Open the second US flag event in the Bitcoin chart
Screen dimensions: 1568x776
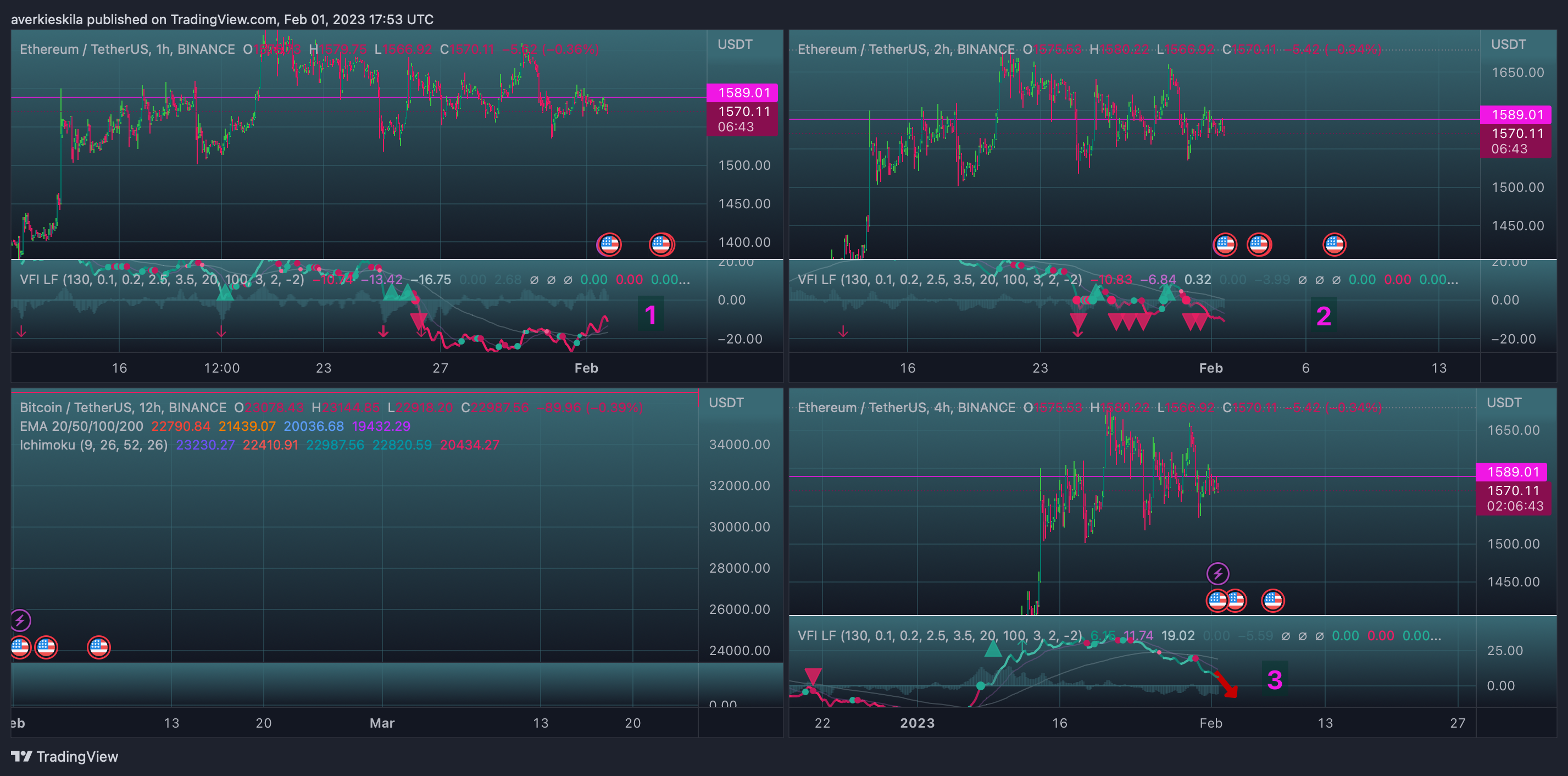[46, 647]
